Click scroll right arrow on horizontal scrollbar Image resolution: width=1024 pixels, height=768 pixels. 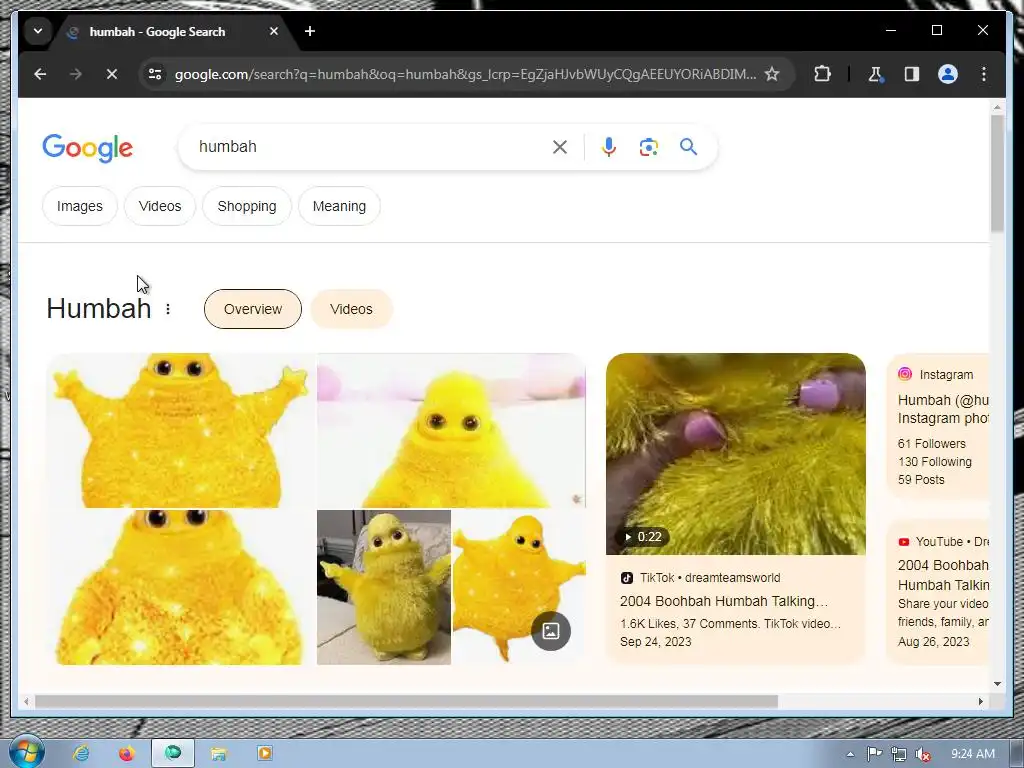coord(980,701)
